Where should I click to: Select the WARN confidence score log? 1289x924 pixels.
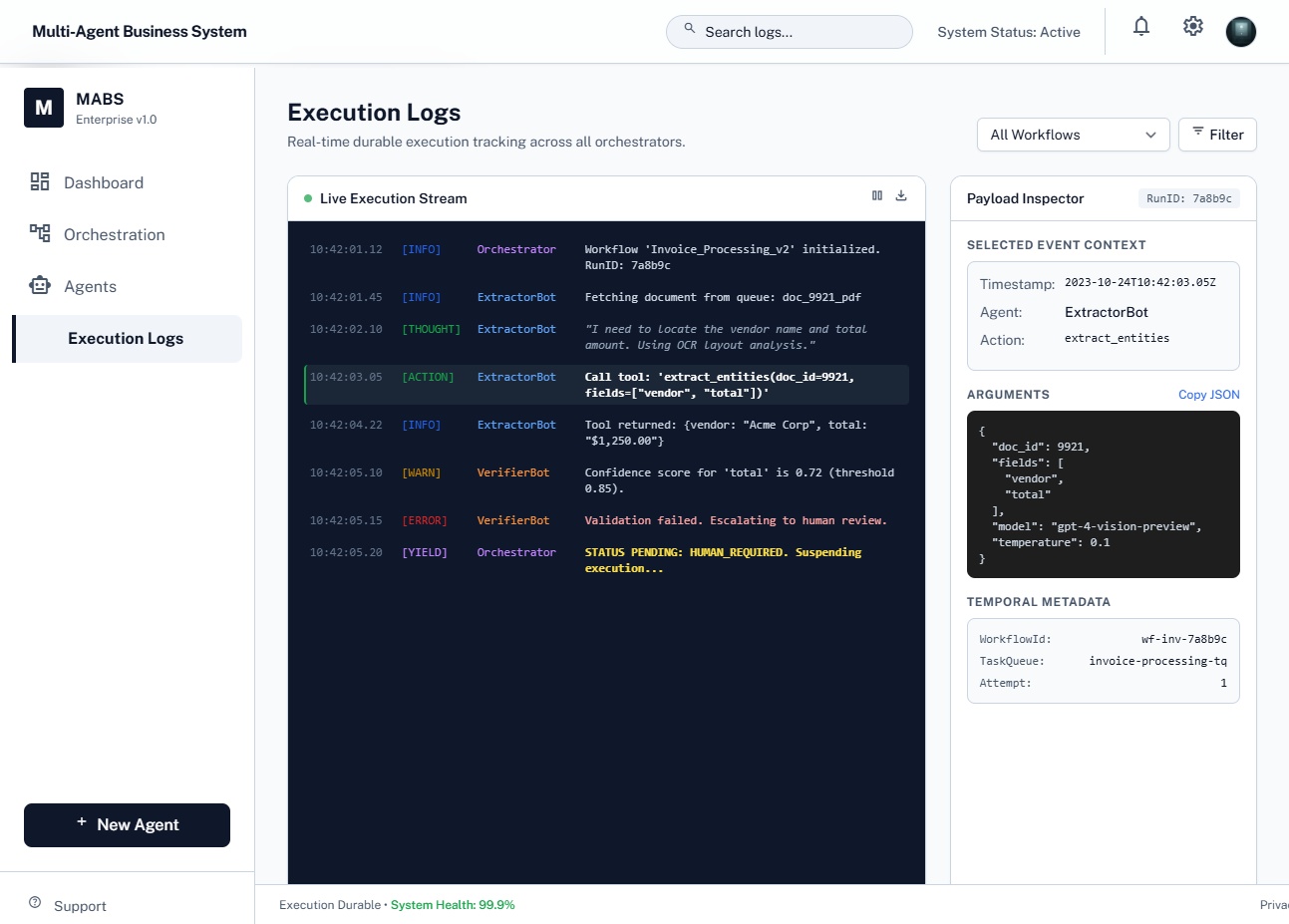click(606, 480)
